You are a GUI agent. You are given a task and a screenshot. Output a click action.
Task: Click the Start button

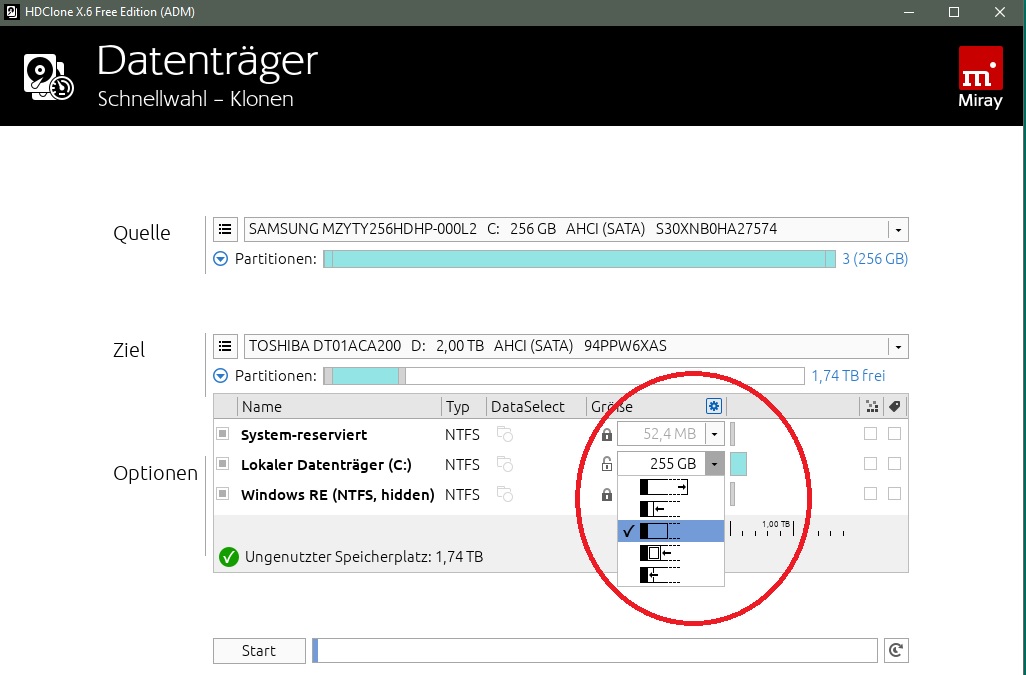coord(259,651)
